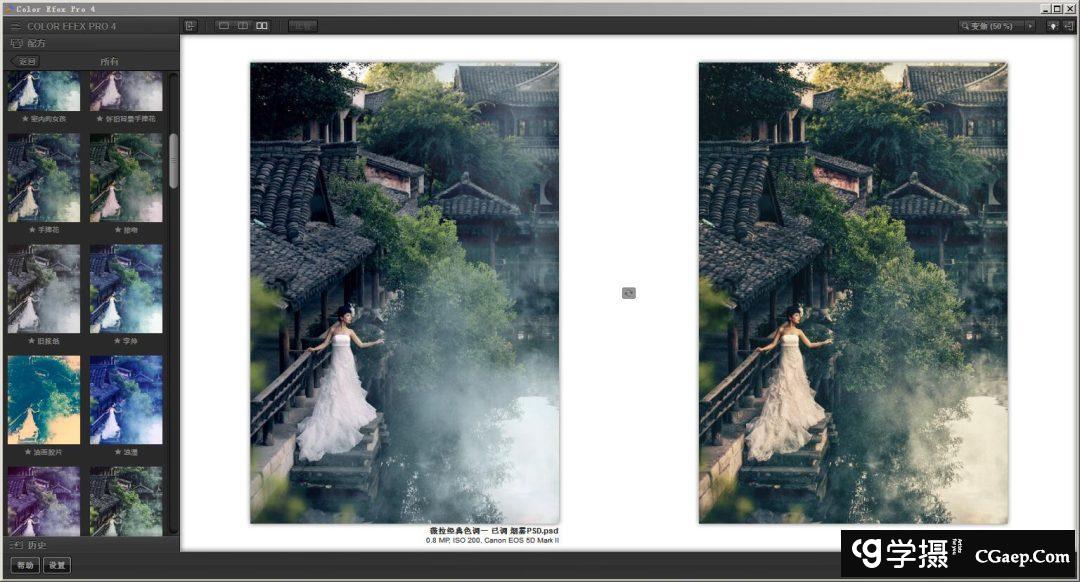
Task: Toggle the left panel visibility icon
Action: [191, 26]
